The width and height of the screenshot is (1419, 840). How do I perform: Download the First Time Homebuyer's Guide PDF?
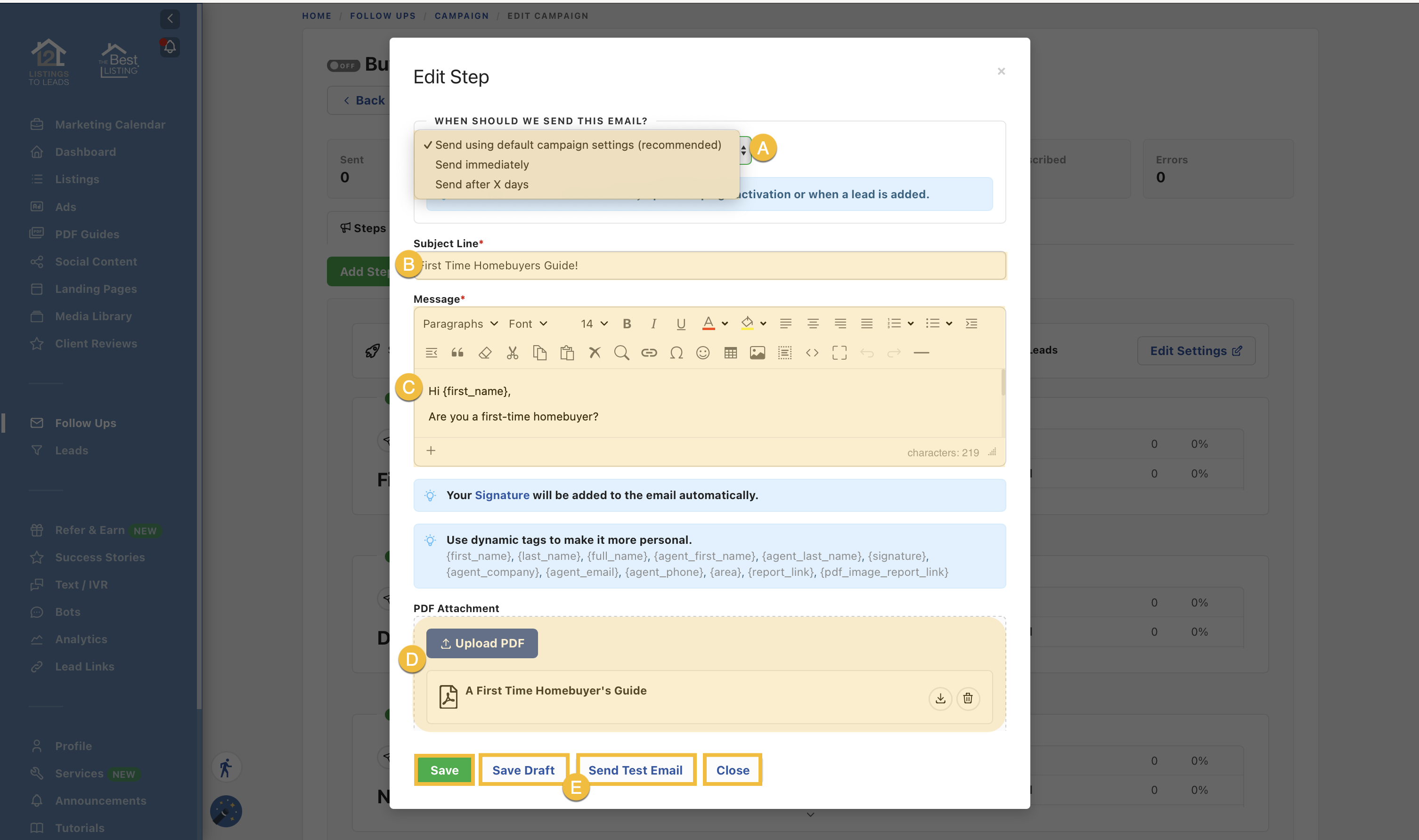tap(940, 698)
